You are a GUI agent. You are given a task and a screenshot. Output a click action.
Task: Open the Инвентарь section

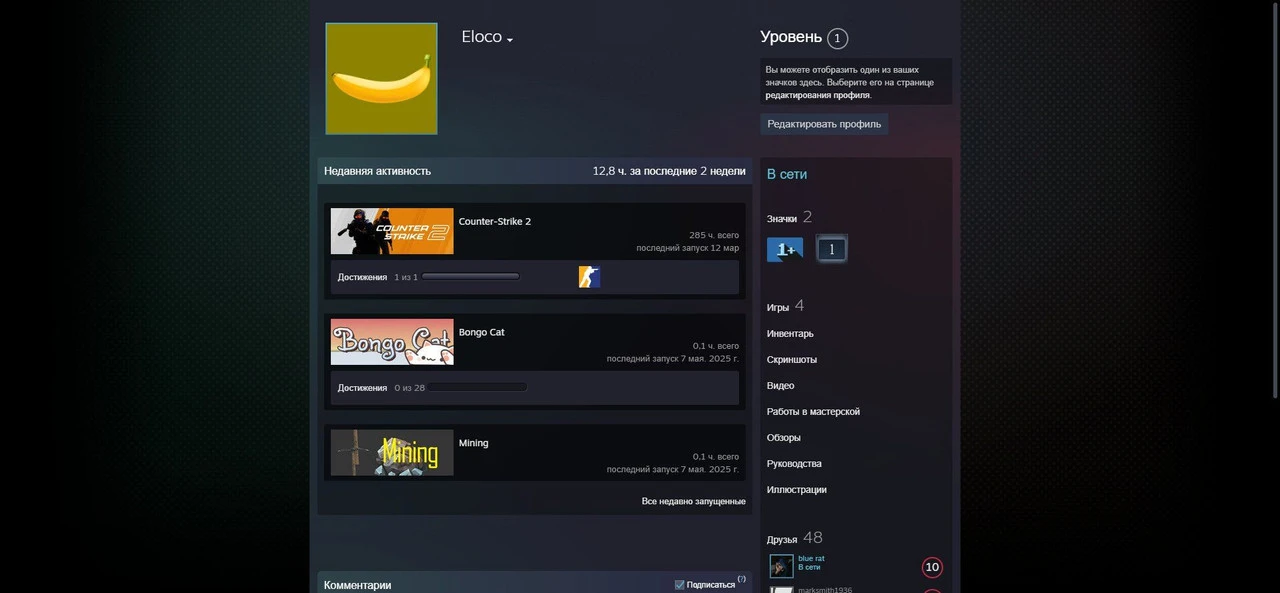tap(790, 333)
